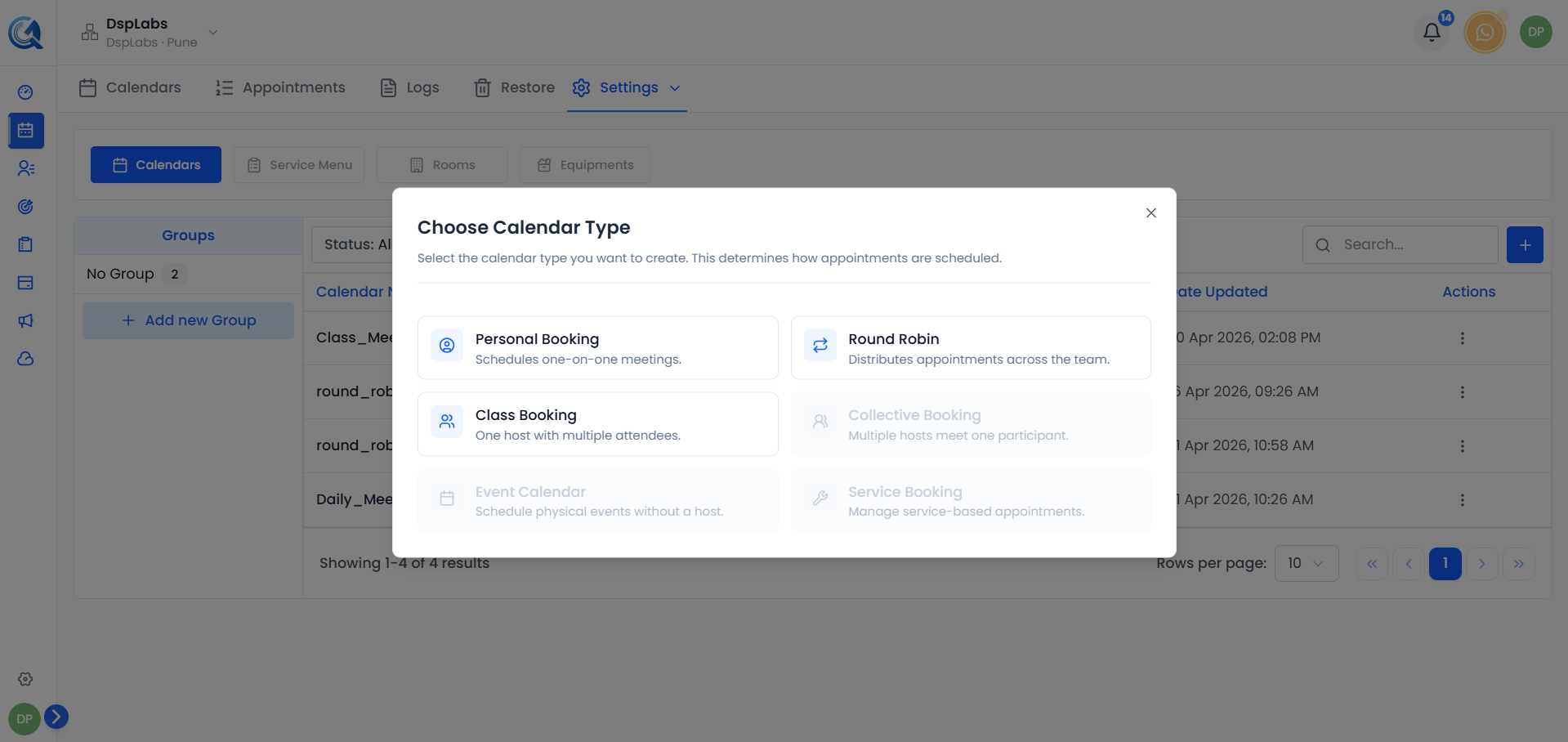Select the Event Calendar option
The height and width of the screenshot is (742, 1568).
pos(598,501)
